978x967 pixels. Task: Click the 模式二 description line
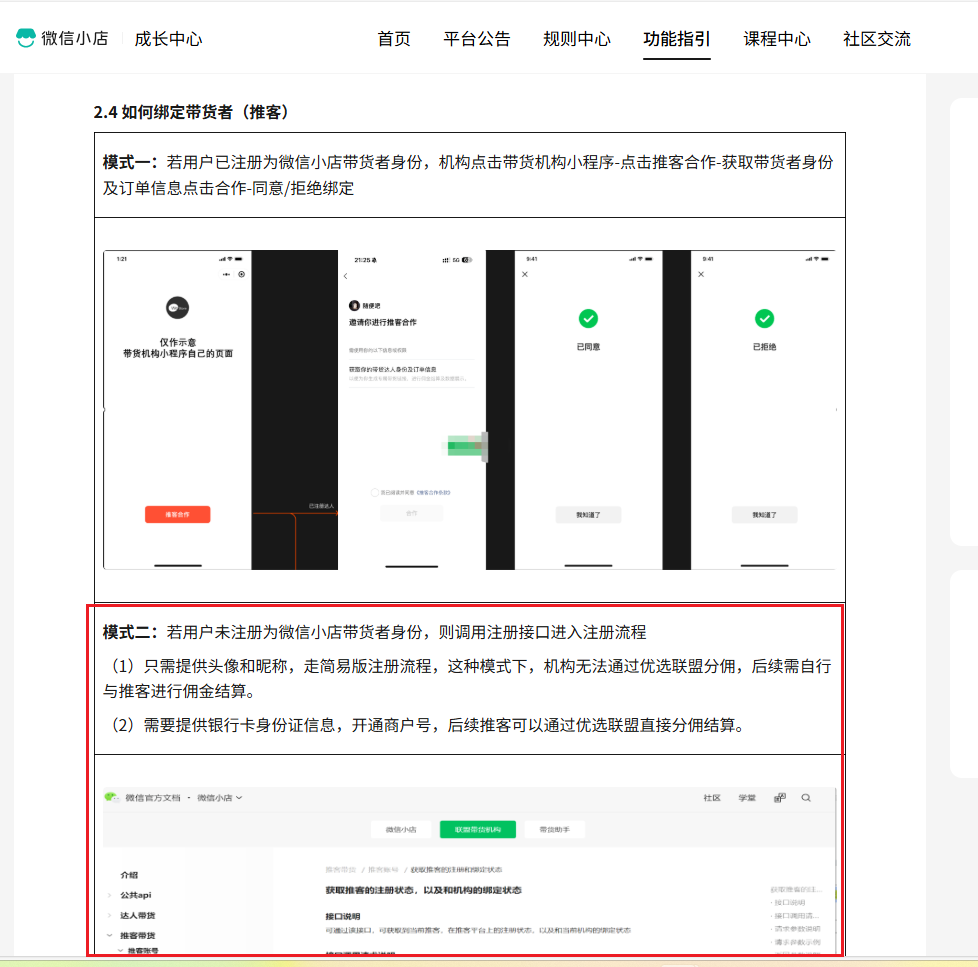(374, 633)
